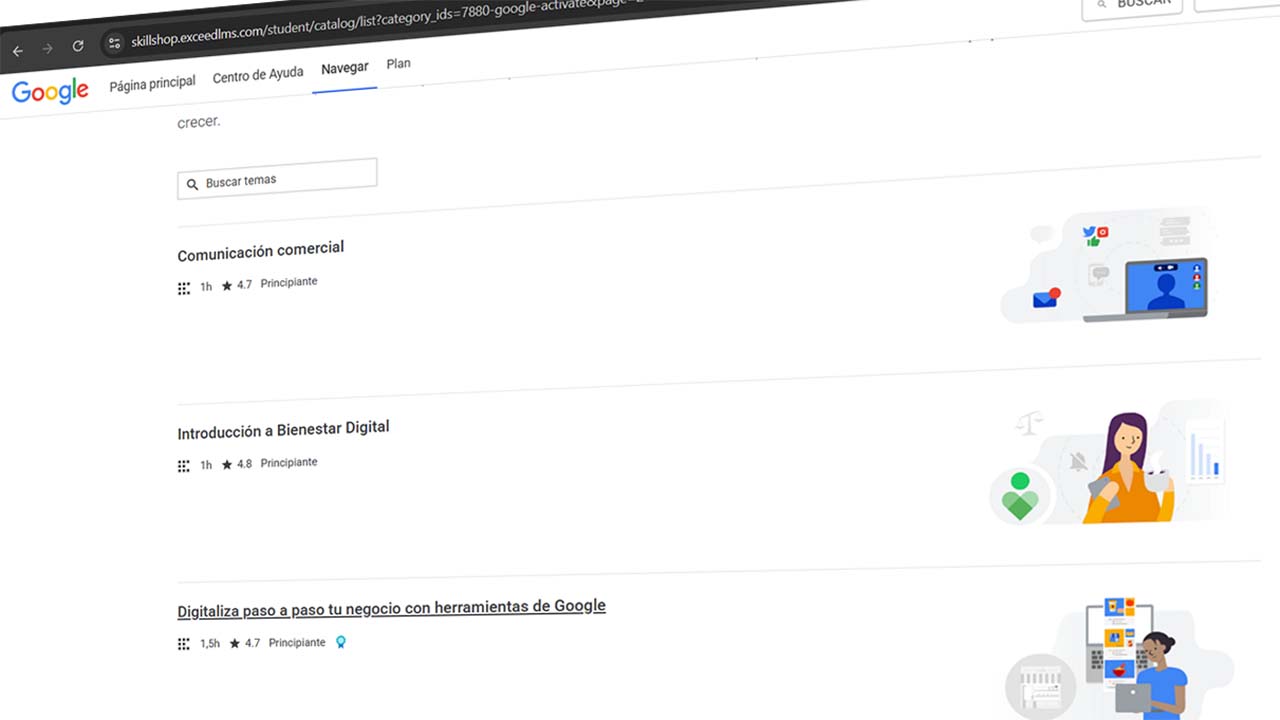Image resolution: width=1280 pixels, height=720 pixels.
Task: Open the Digitaliza paso a paso course link
Action: pos(391,606)
